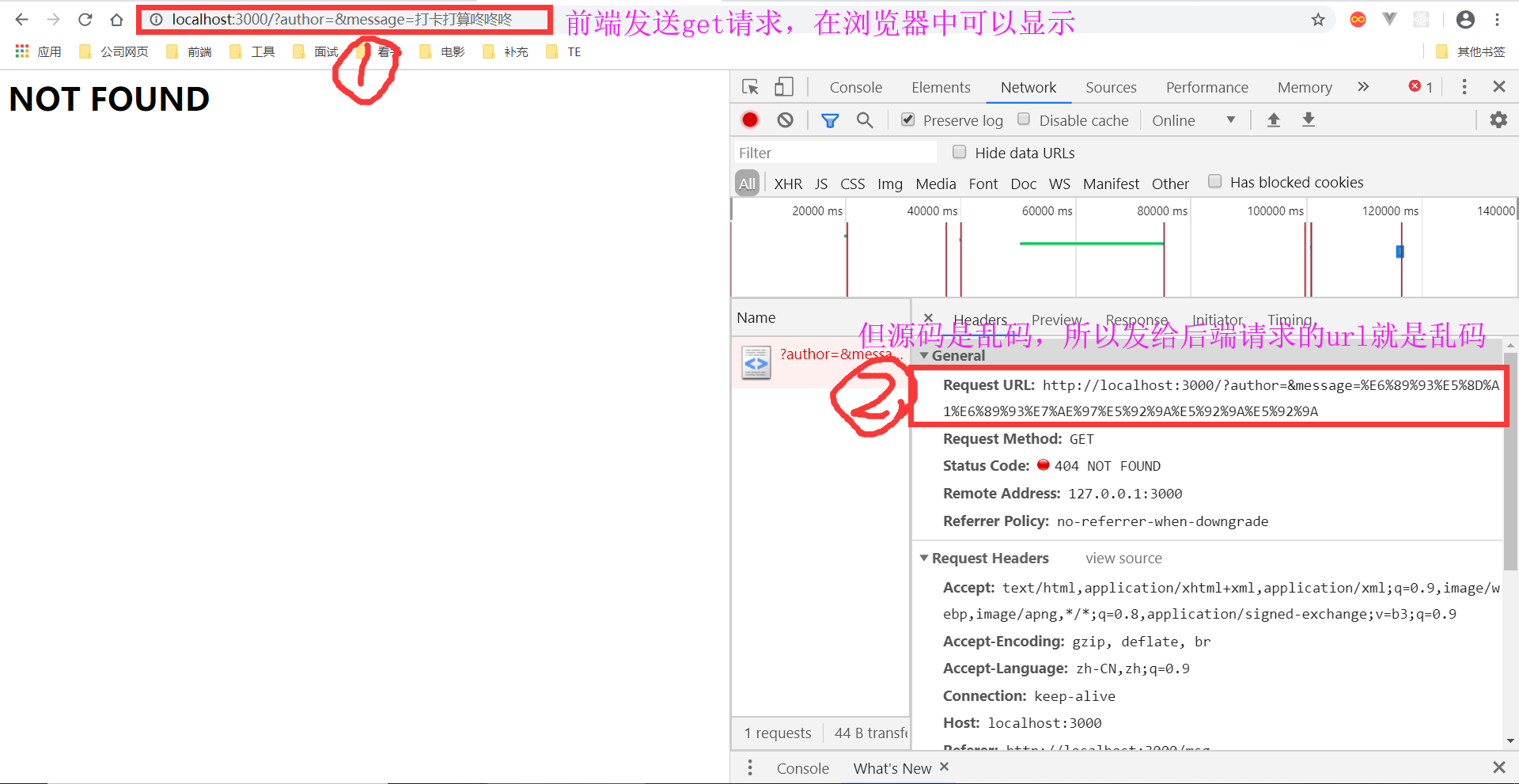Close the request details pane
Screen dimensions: 1519x784
[929, 318]
